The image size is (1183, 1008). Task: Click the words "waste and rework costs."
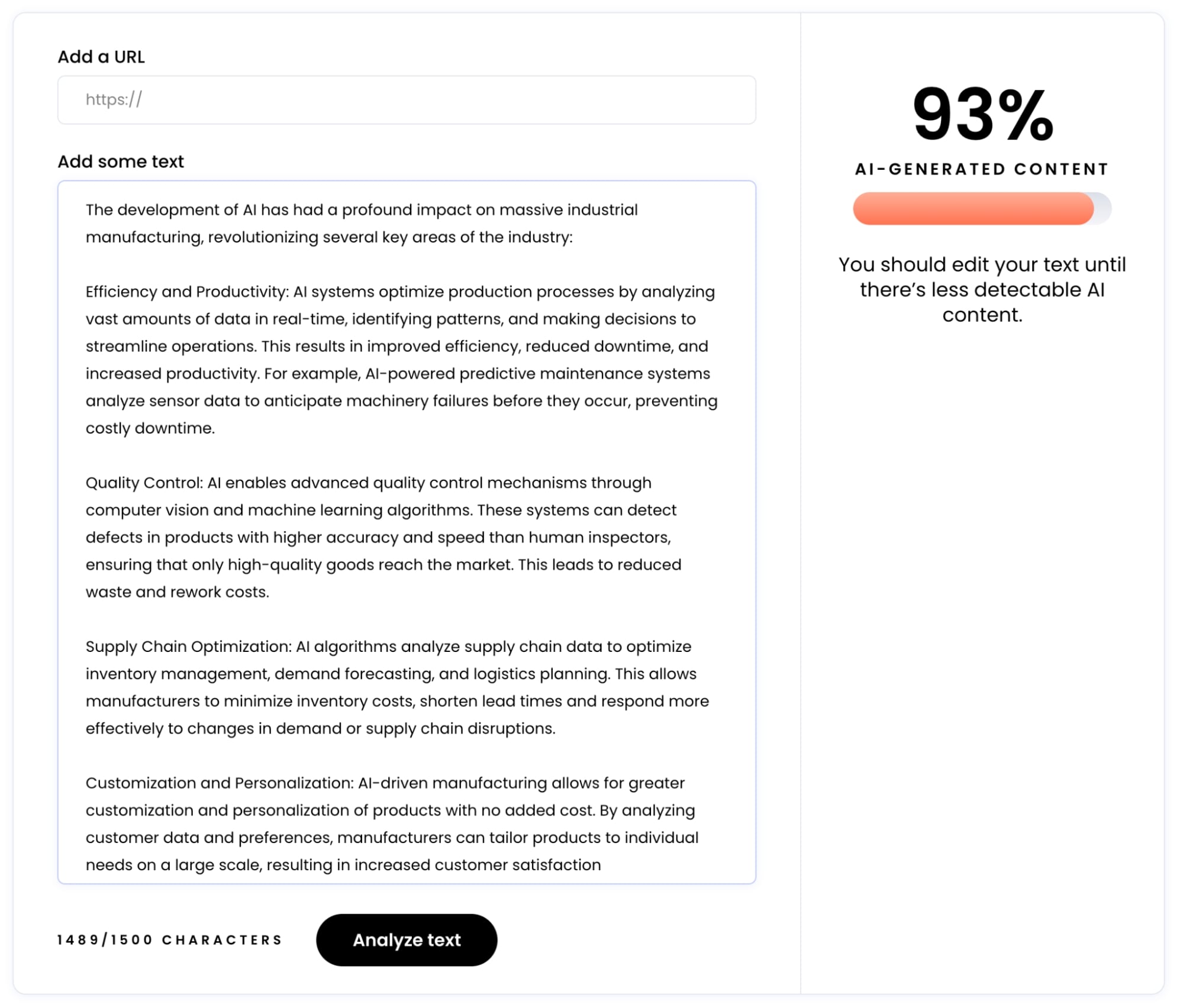click(x=178, y=592)
